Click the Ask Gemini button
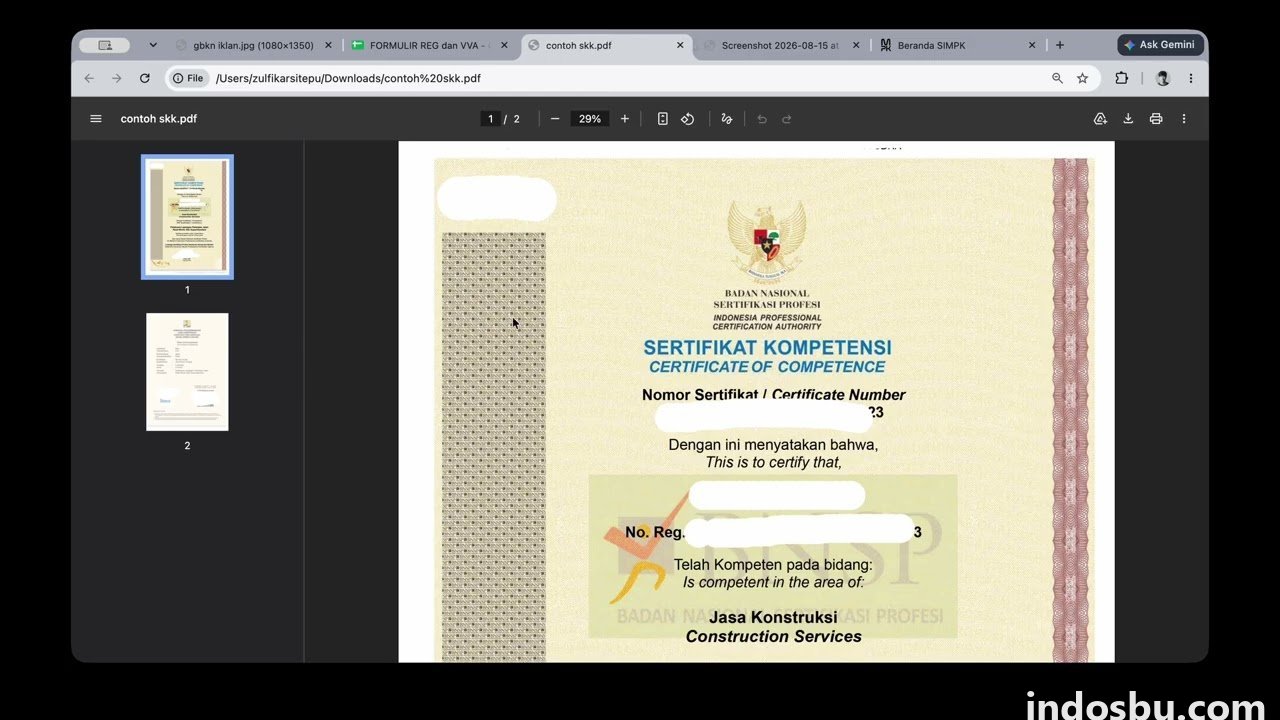 coord(1160,45)
